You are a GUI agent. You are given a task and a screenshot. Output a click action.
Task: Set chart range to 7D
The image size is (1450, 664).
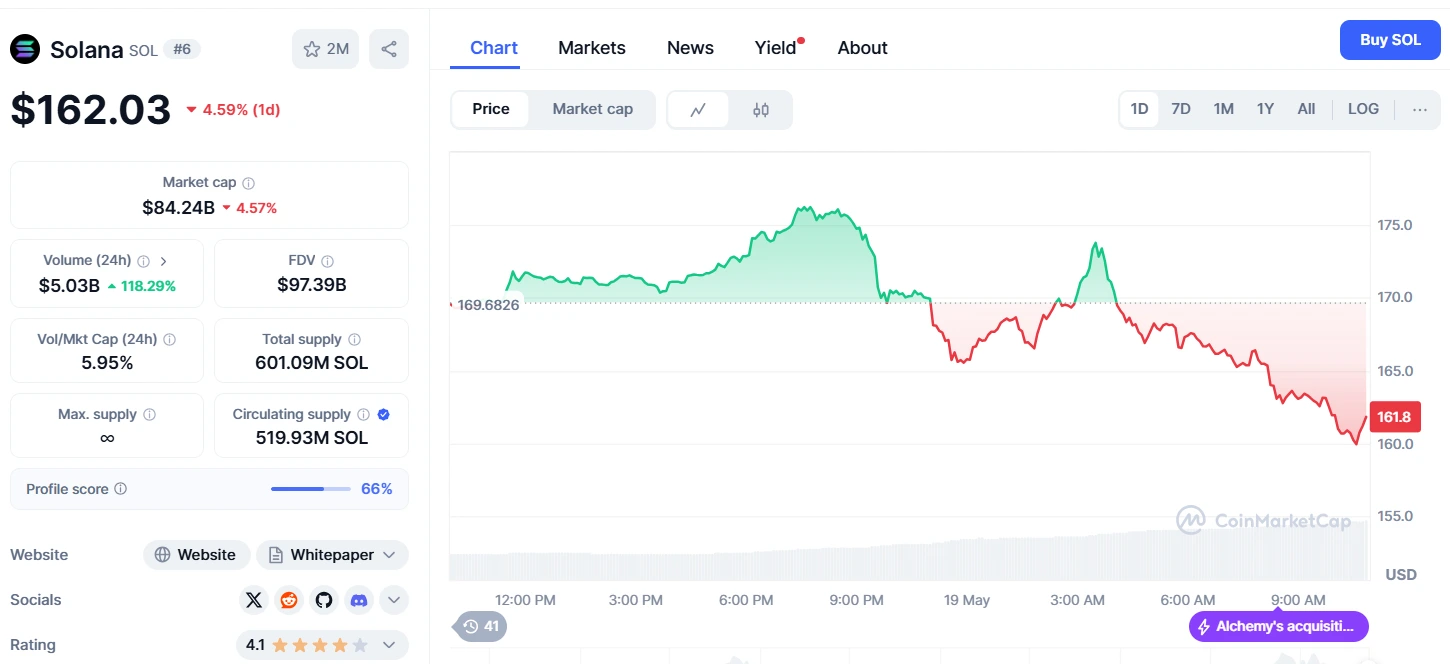click(1181, 109)
